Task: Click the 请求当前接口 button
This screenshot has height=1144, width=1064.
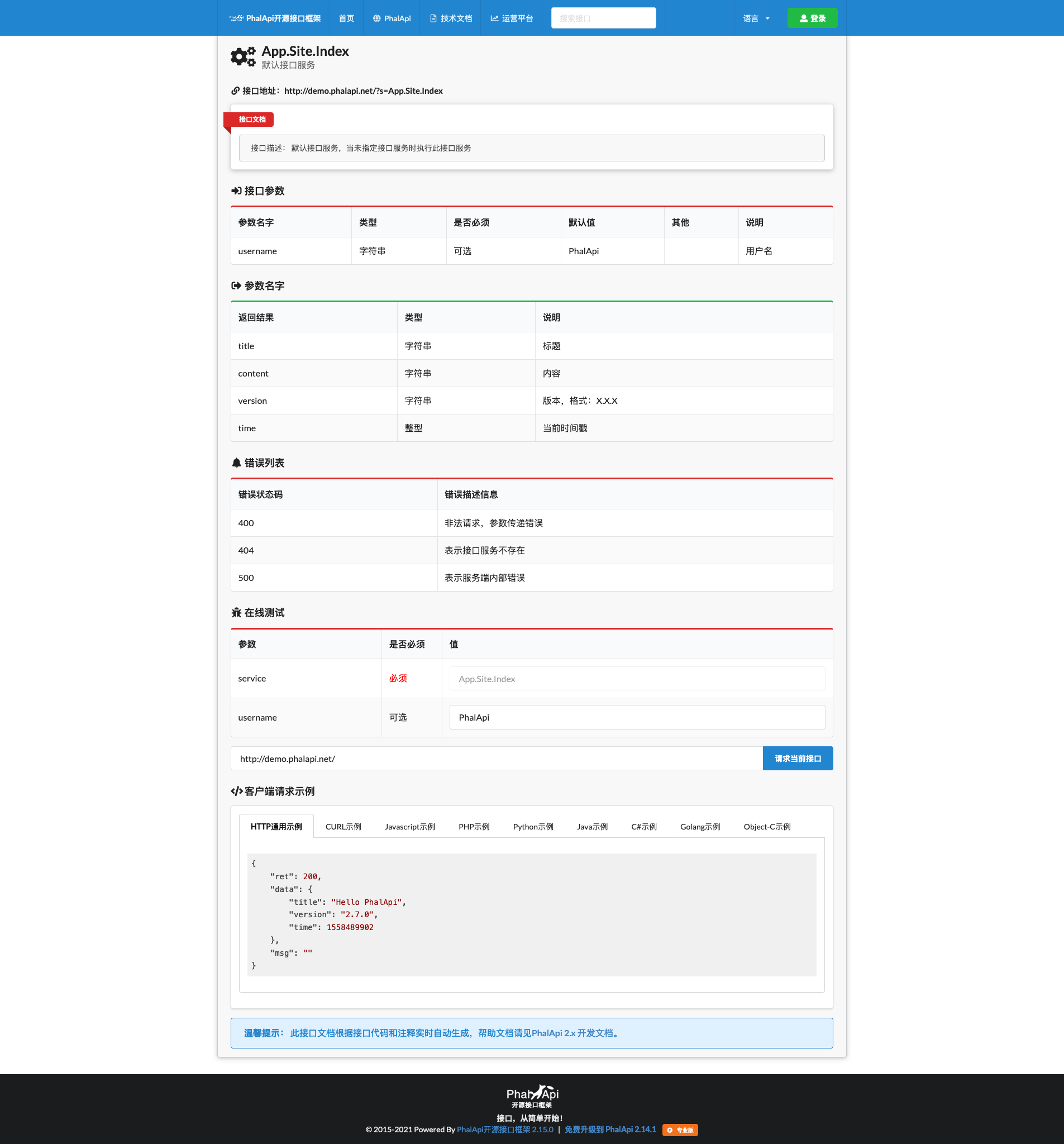Action: 798,759
